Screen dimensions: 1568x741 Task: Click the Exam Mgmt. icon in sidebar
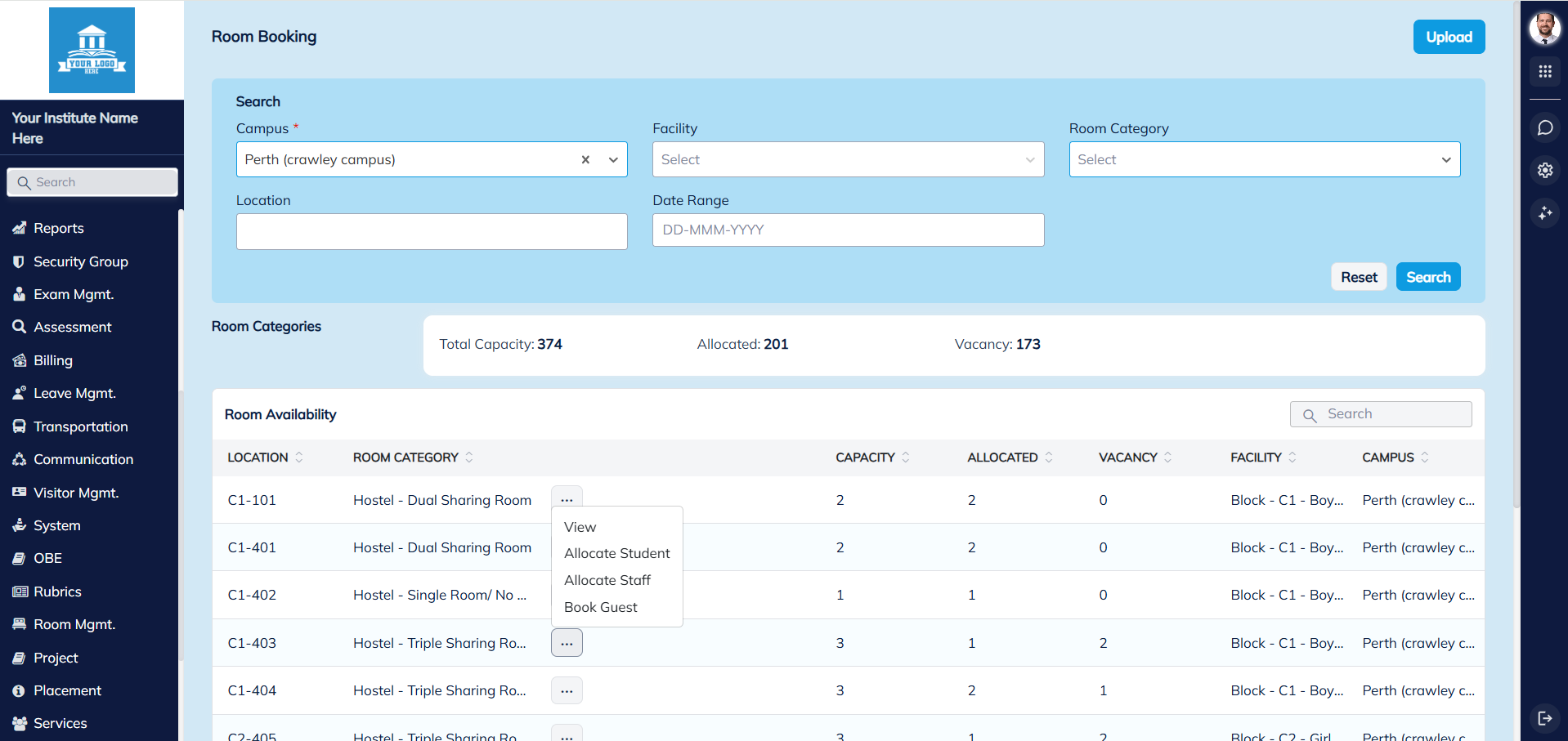tap(19, 294)
